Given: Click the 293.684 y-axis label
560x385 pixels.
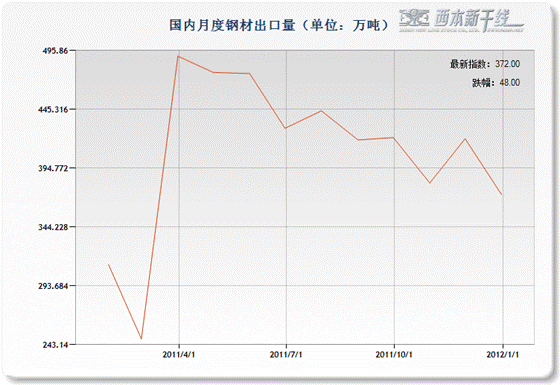Looking at the screenshot, I should [53, 286].
